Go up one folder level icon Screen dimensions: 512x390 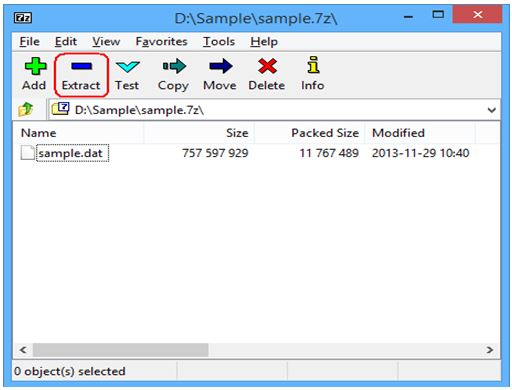[26, 109]
